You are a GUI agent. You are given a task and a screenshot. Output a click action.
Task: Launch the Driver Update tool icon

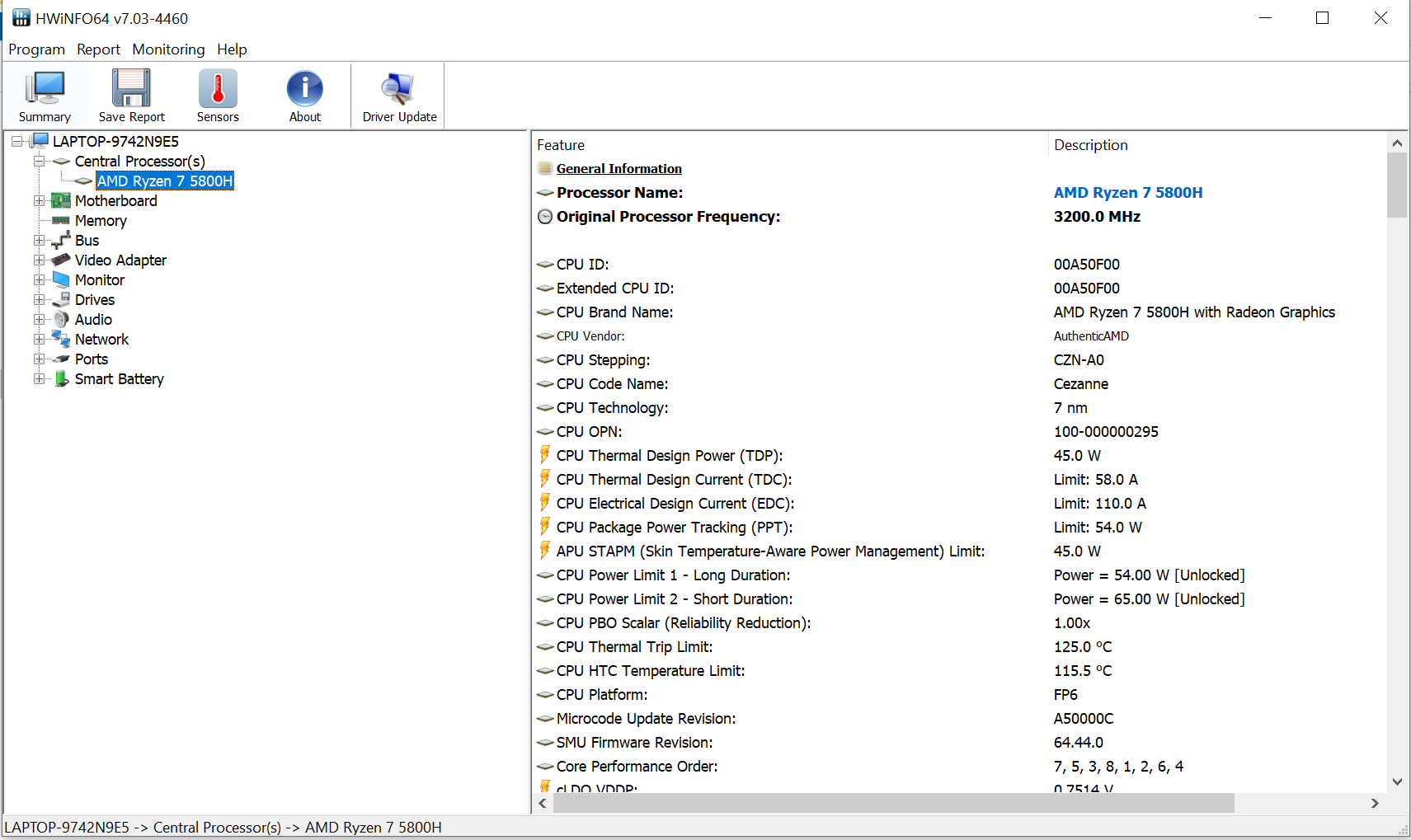click(x=398, y=88)
